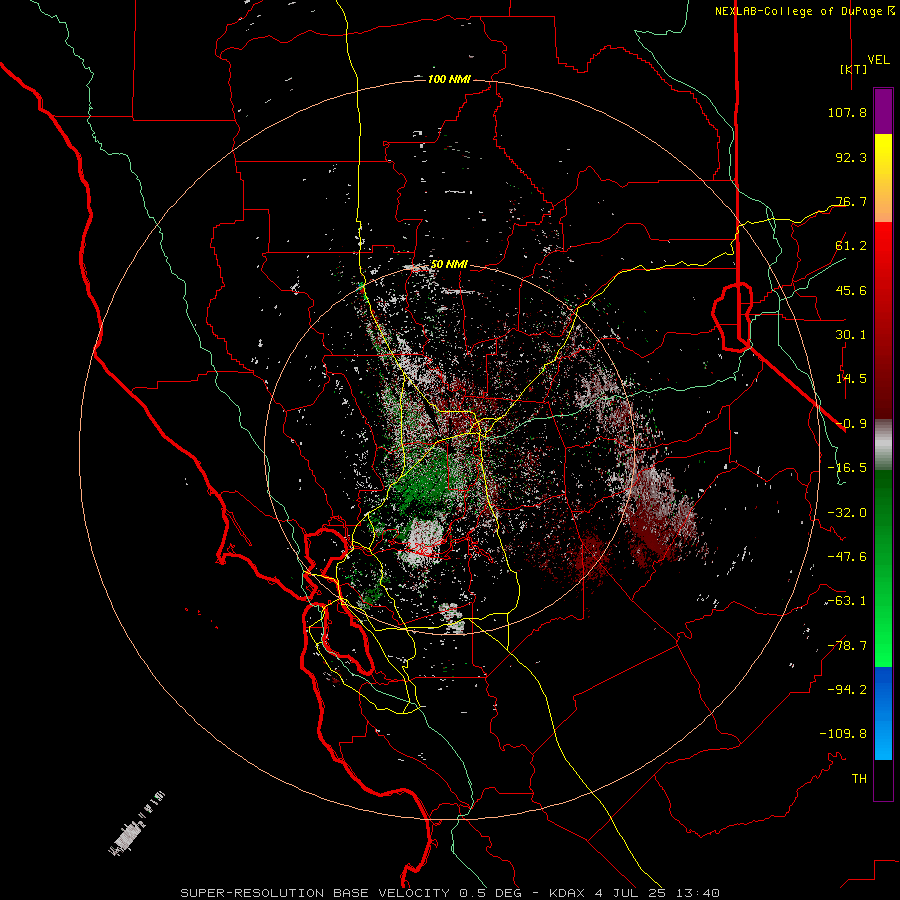
Task: Click the 92.3 legend value
Action: pos(851,157)
